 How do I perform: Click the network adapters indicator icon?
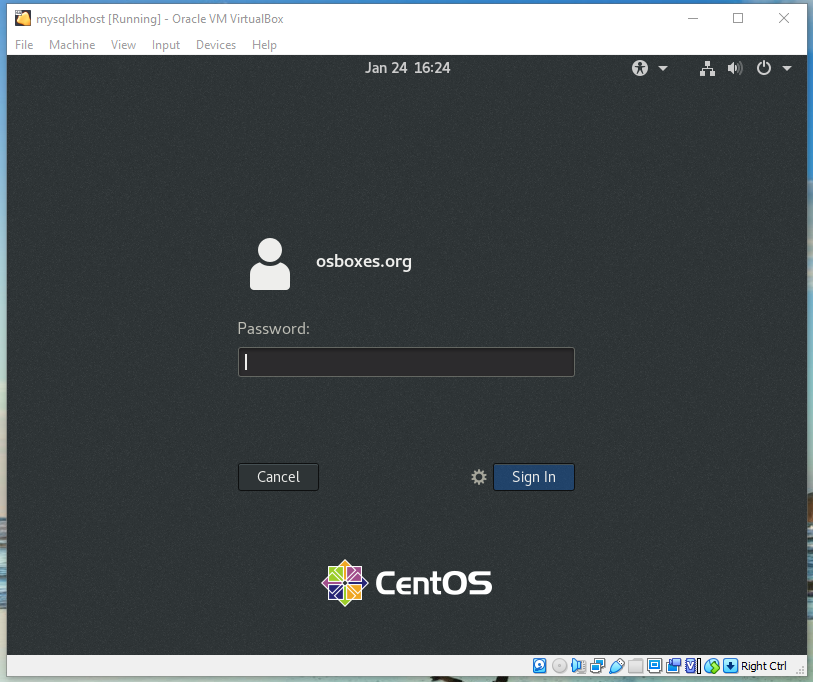597,665
